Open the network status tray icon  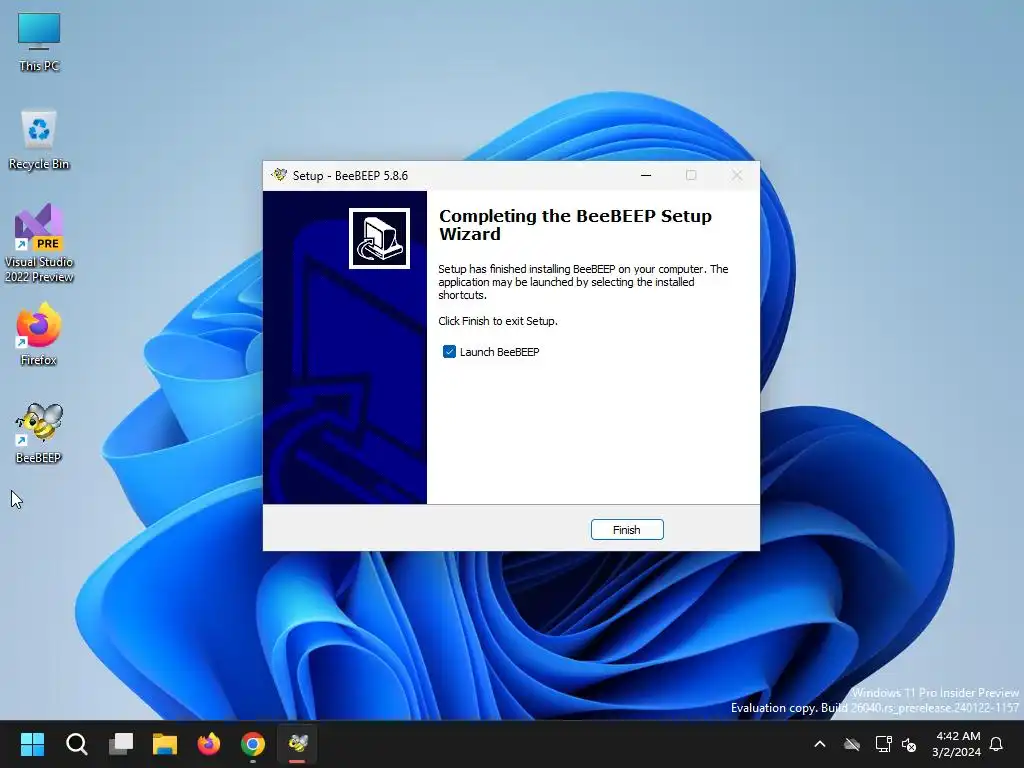click(883, 744)
